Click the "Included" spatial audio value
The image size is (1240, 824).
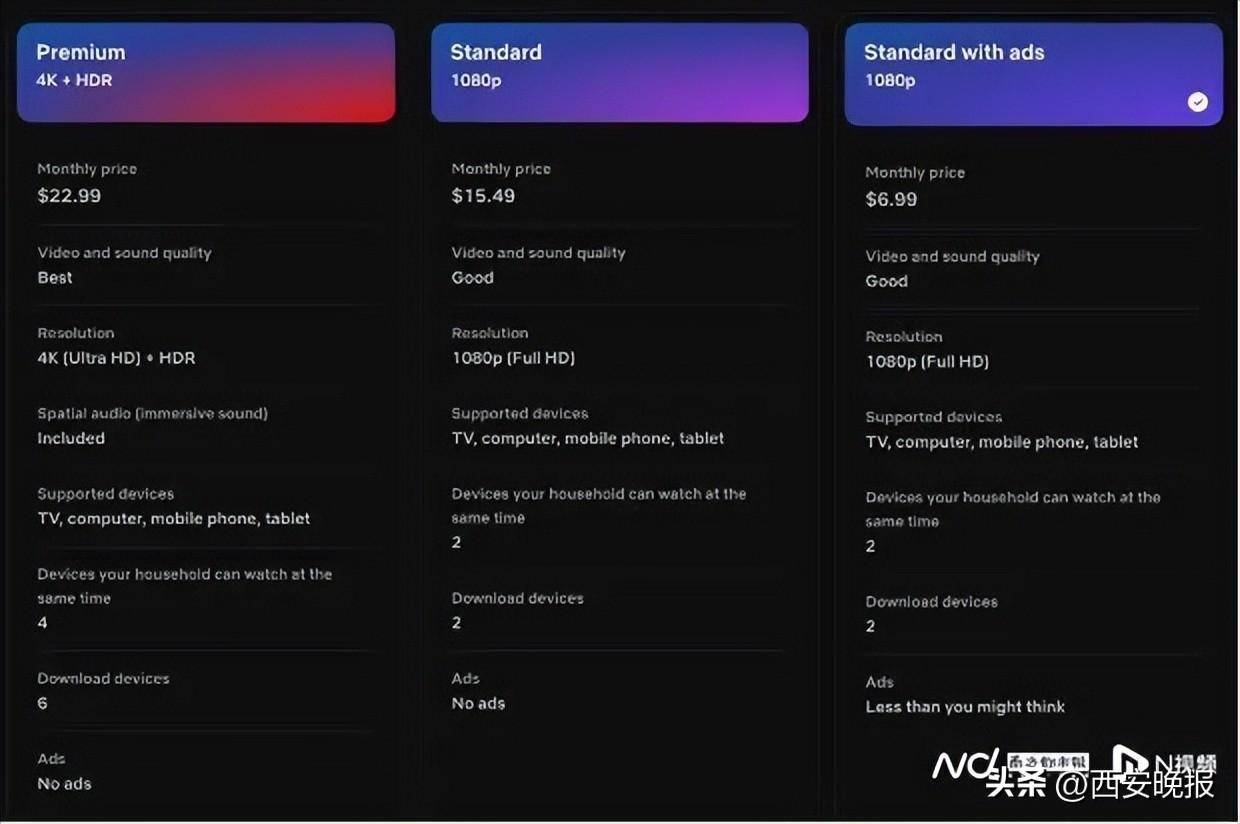(x=71, y=438)
